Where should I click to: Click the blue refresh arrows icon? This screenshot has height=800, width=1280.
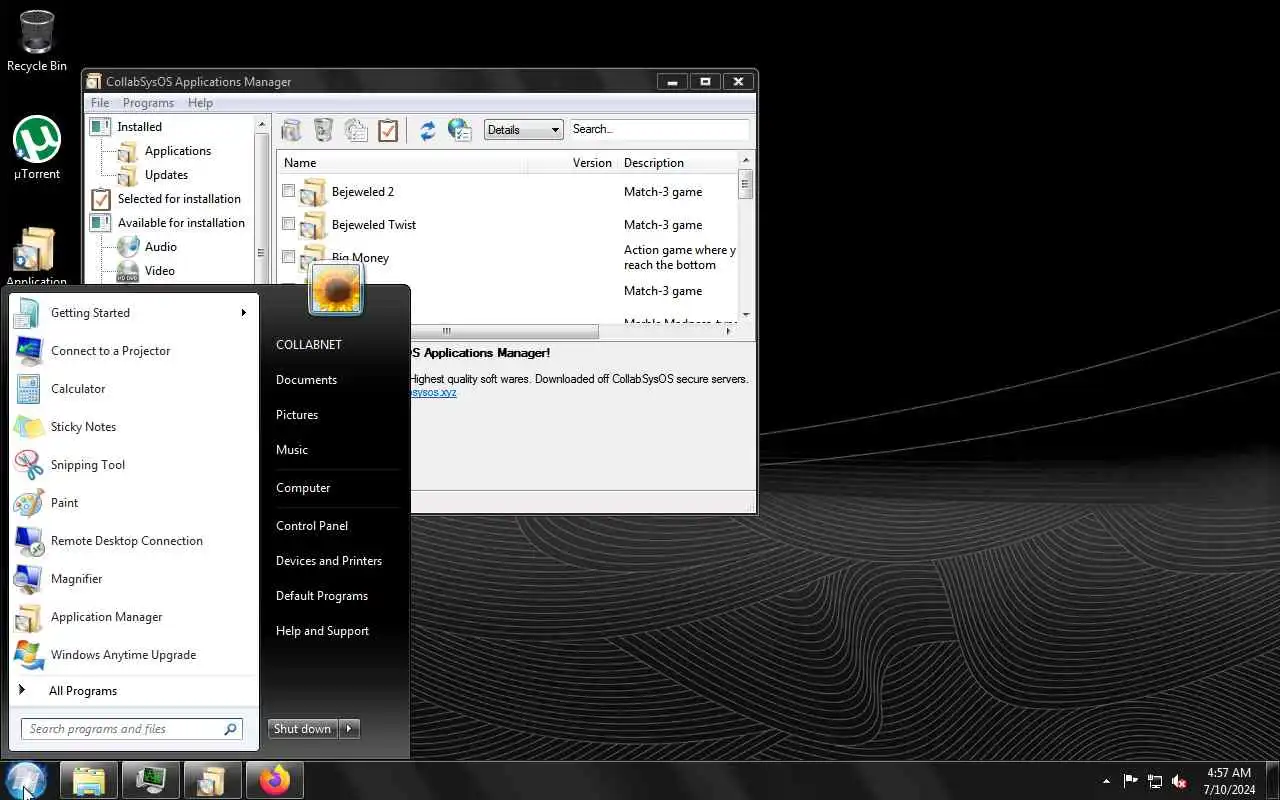coord(427,129)
